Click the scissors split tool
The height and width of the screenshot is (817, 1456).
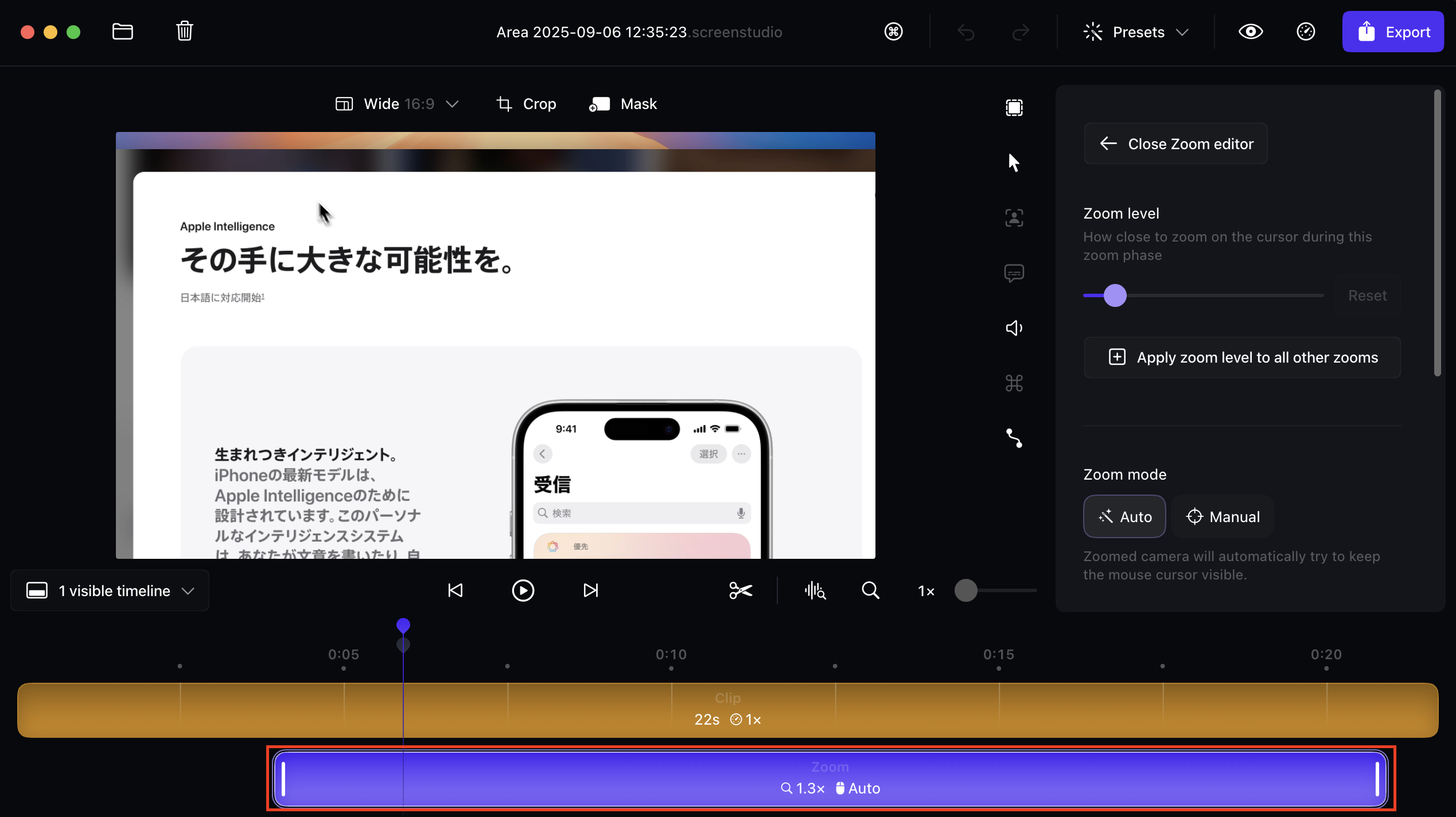click(x=740, y=590)
